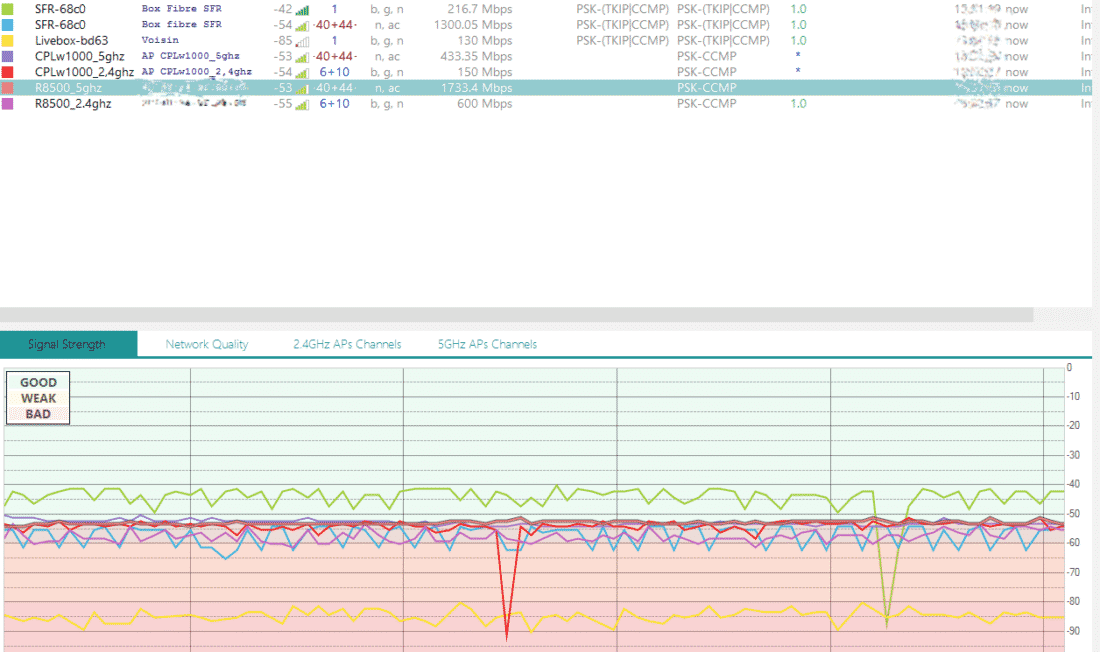Click the signal bars icon for CPLw1000_2,4ghz

click(302, 72)
